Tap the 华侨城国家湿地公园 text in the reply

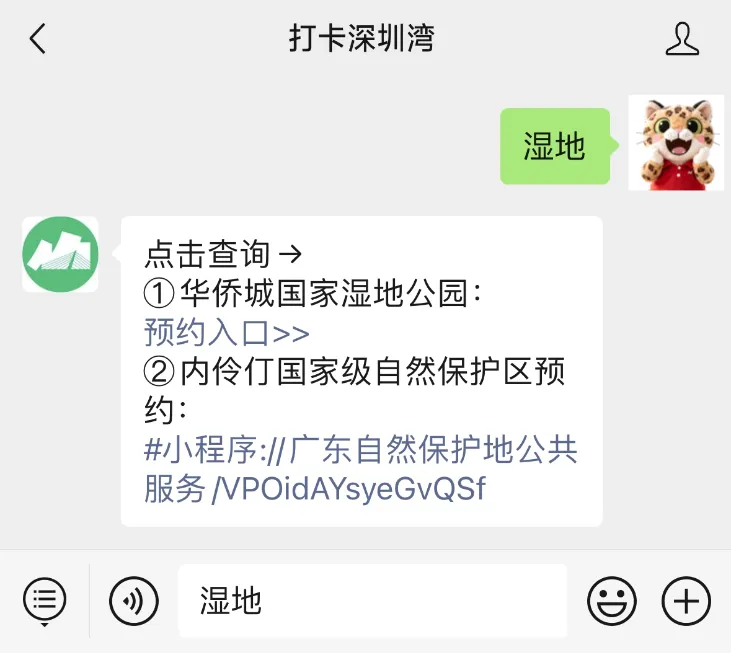324,294
